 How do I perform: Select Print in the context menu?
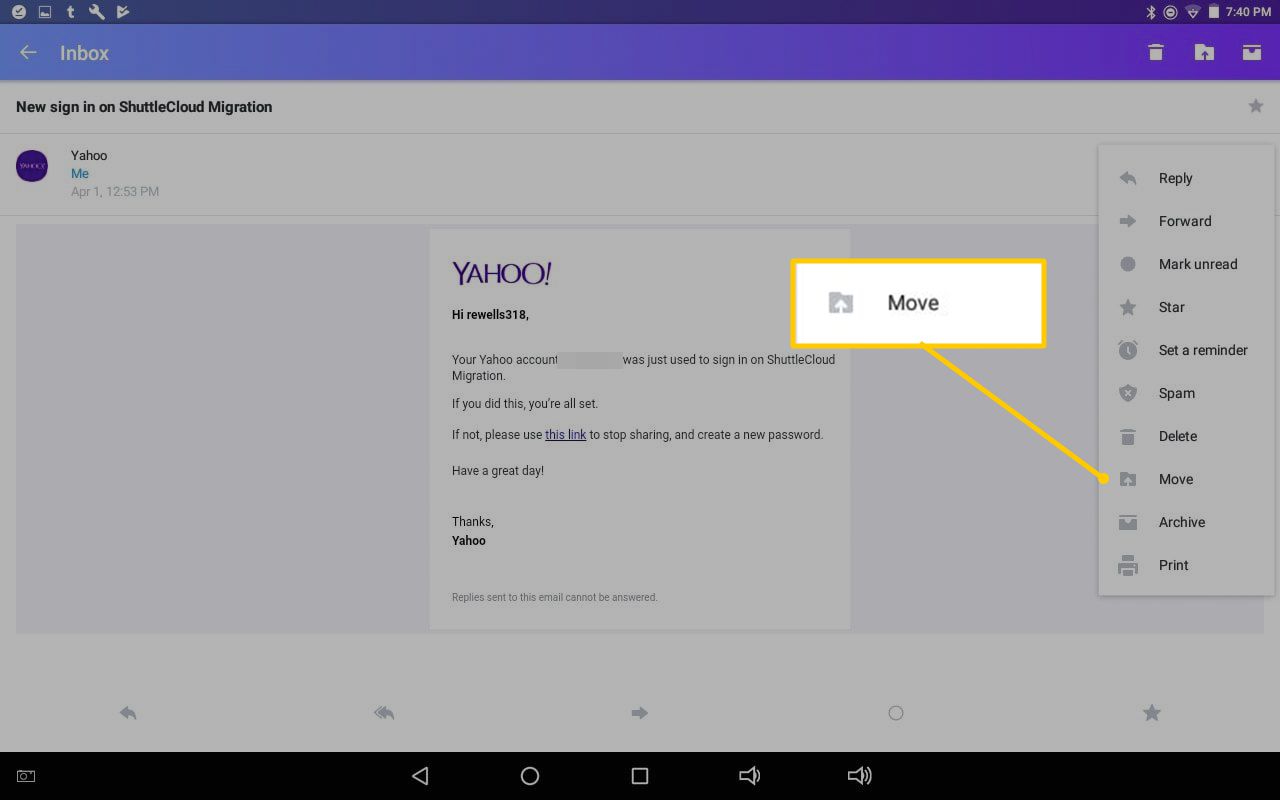(x=1186, y=565)
